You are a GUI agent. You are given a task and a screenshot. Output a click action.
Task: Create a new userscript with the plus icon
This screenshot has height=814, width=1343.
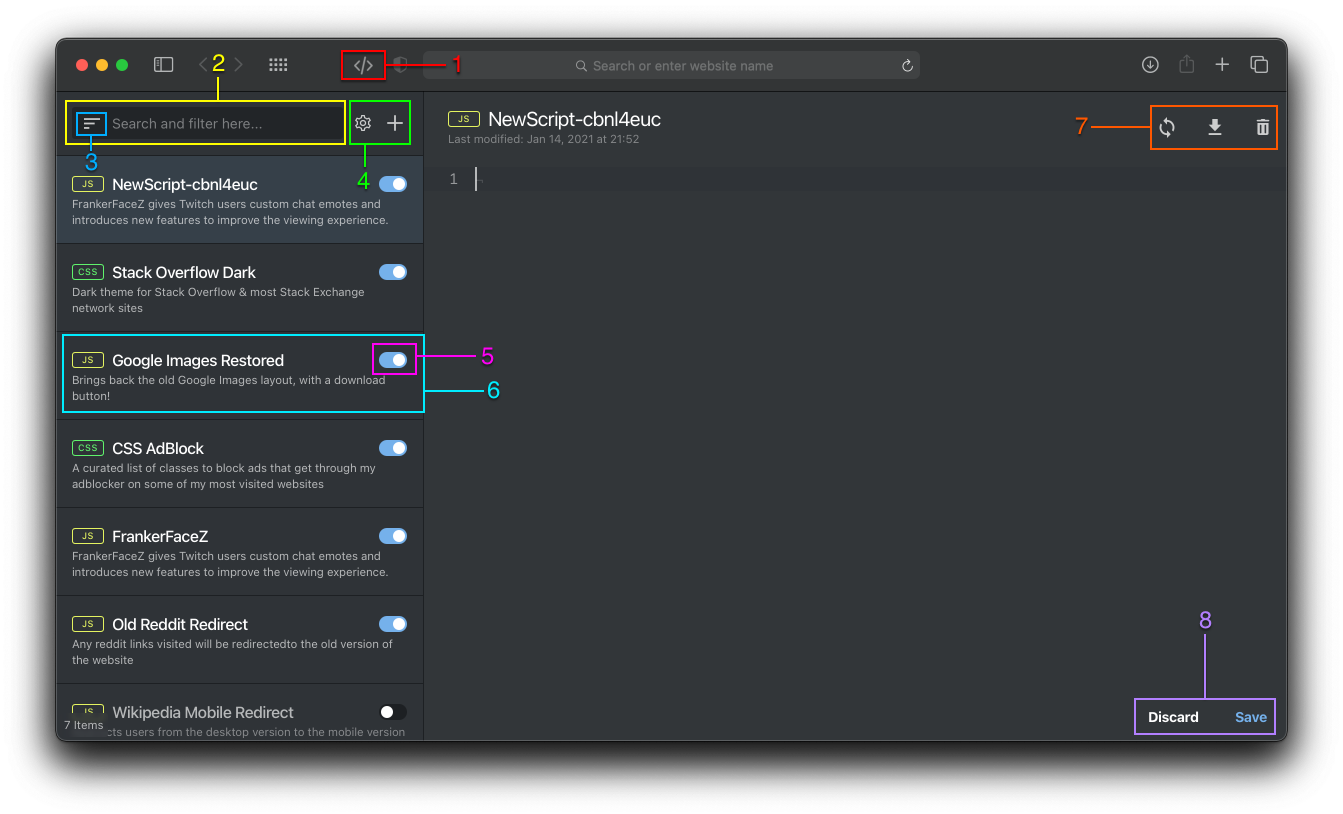click(x=394, y=121)
